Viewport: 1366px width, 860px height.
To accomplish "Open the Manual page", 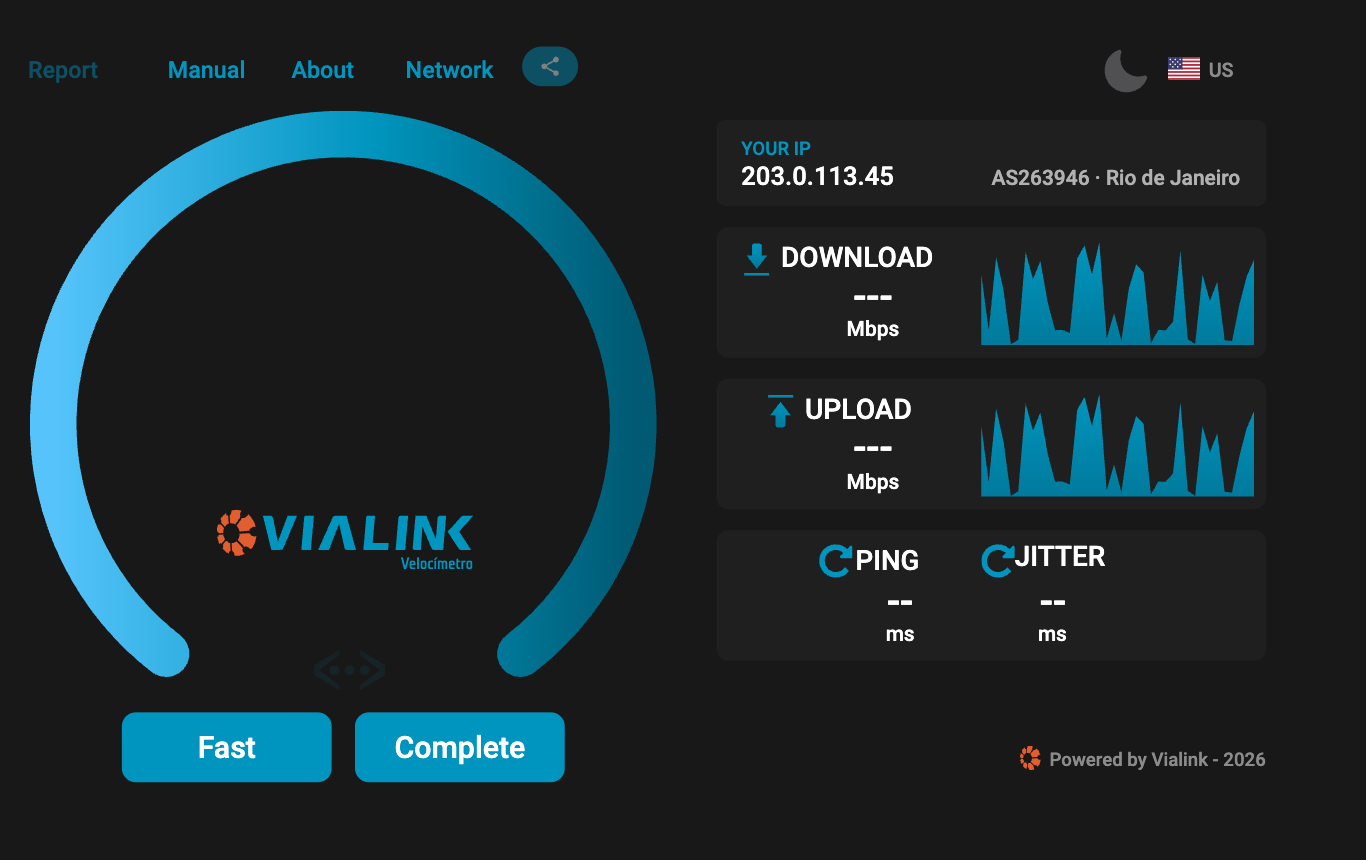I will (x=206, y=70).
